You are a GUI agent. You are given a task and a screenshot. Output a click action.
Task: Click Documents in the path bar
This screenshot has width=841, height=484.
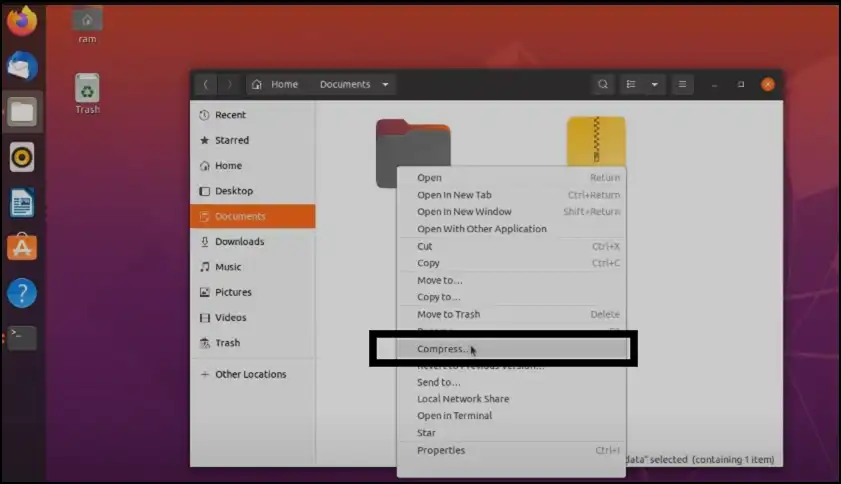coord(345,84)
